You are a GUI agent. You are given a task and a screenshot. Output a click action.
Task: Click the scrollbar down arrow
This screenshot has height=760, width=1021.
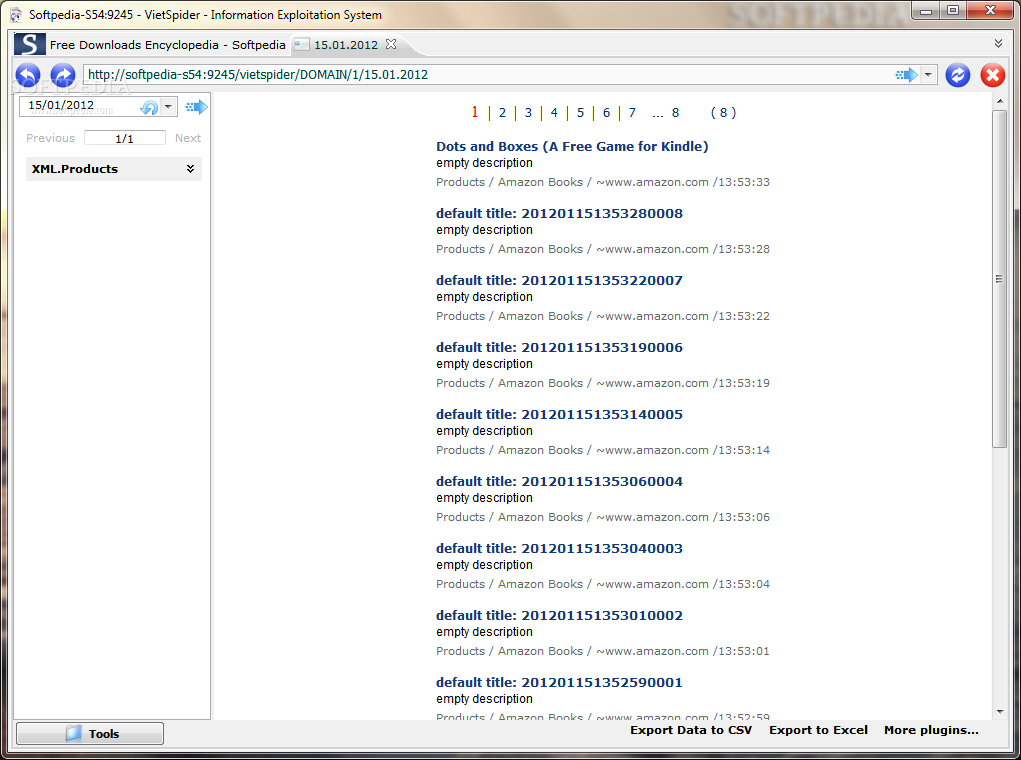pos(1000,712)
